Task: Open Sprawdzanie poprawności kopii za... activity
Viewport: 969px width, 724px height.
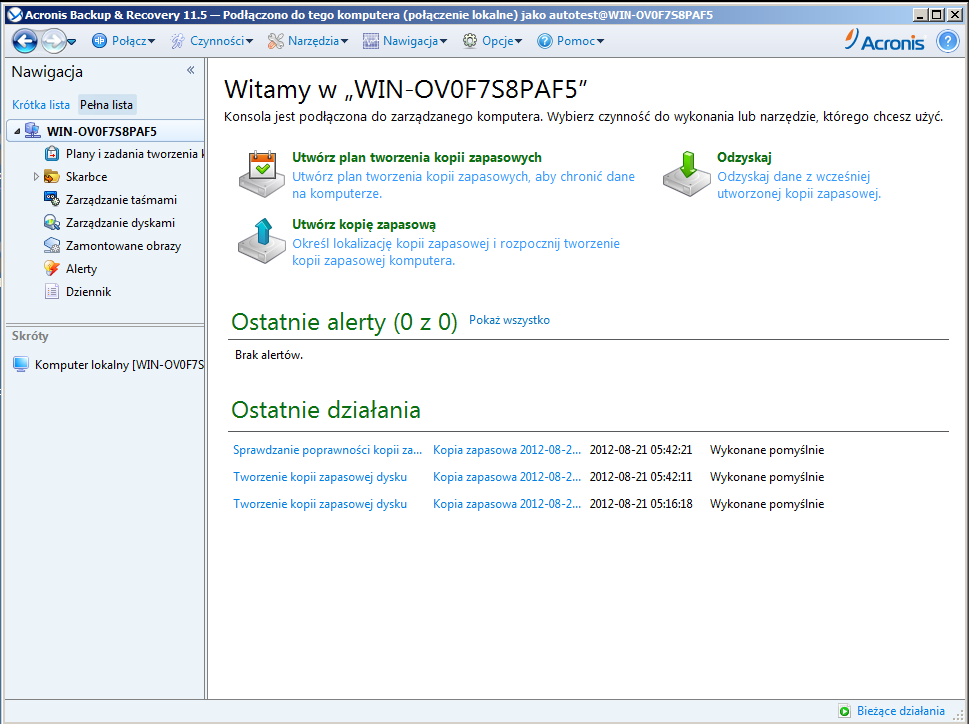Action: 328,450
